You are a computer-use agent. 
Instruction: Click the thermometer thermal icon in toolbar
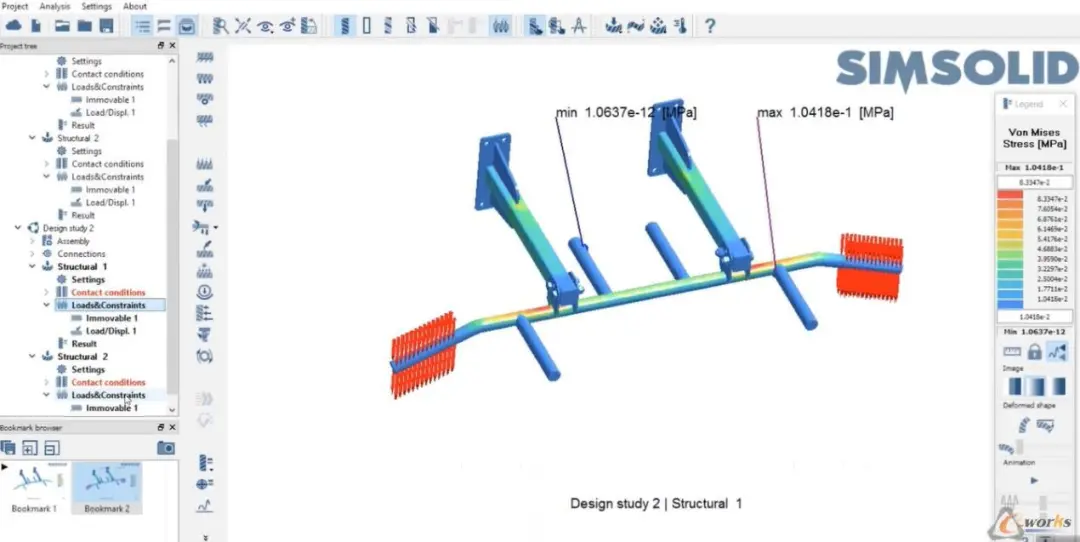tap(680, 26)
